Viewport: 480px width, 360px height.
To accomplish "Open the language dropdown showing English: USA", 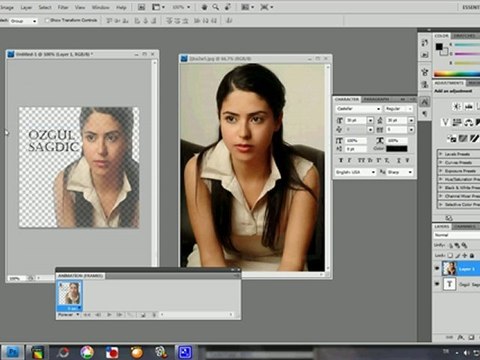I will [355, 172].
